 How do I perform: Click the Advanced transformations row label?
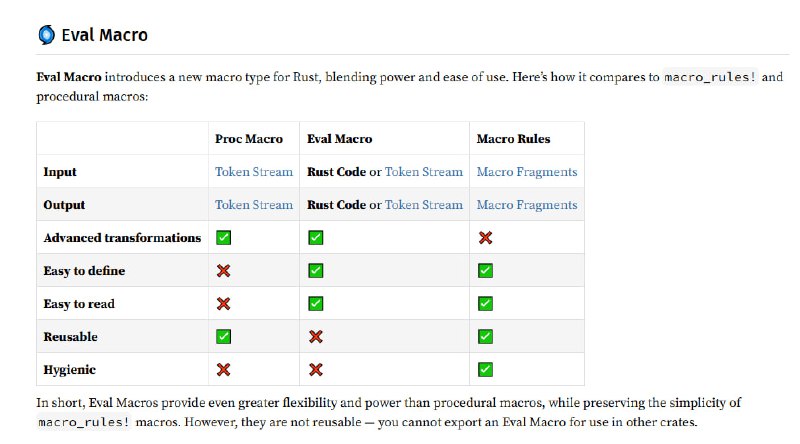pos(122,238)
